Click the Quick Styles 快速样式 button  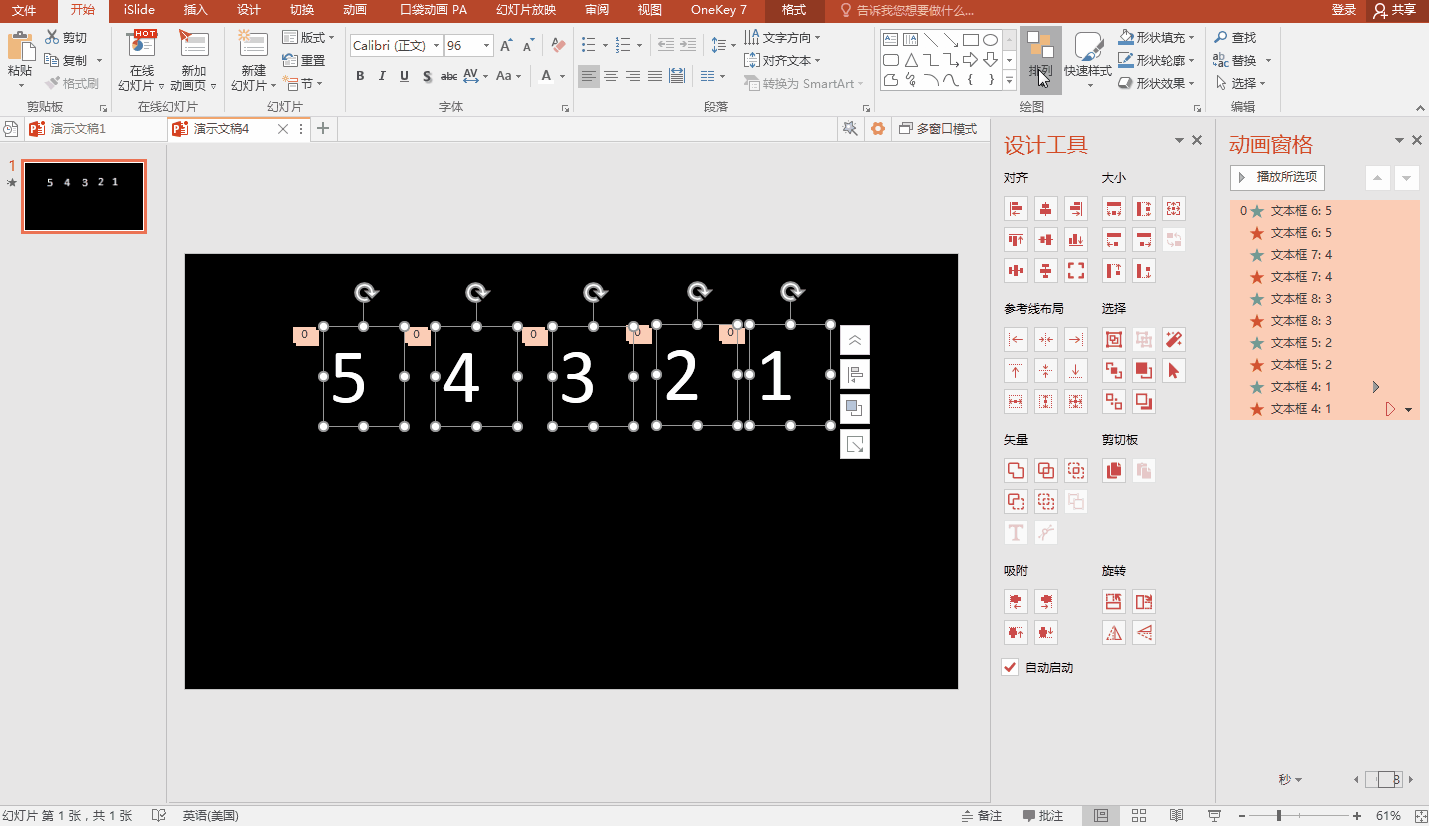pyautogui.click(x=1088, y=59)
